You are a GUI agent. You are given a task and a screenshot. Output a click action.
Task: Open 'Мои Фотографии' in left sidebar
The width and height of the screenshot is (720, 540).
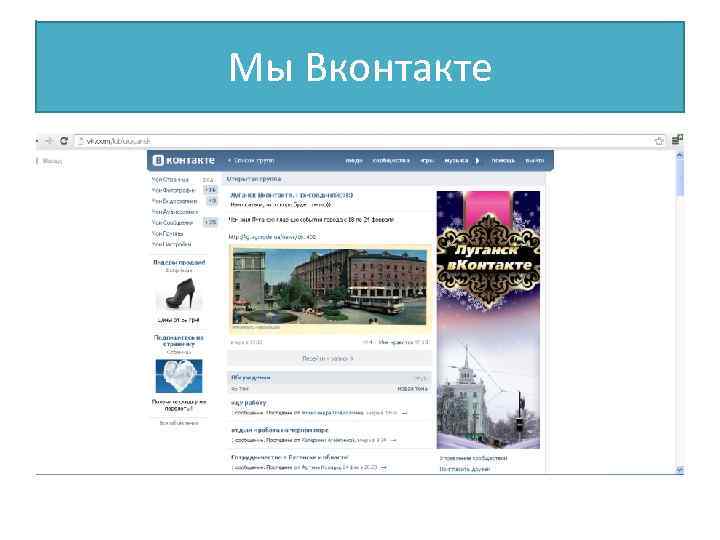pos(173,190)
